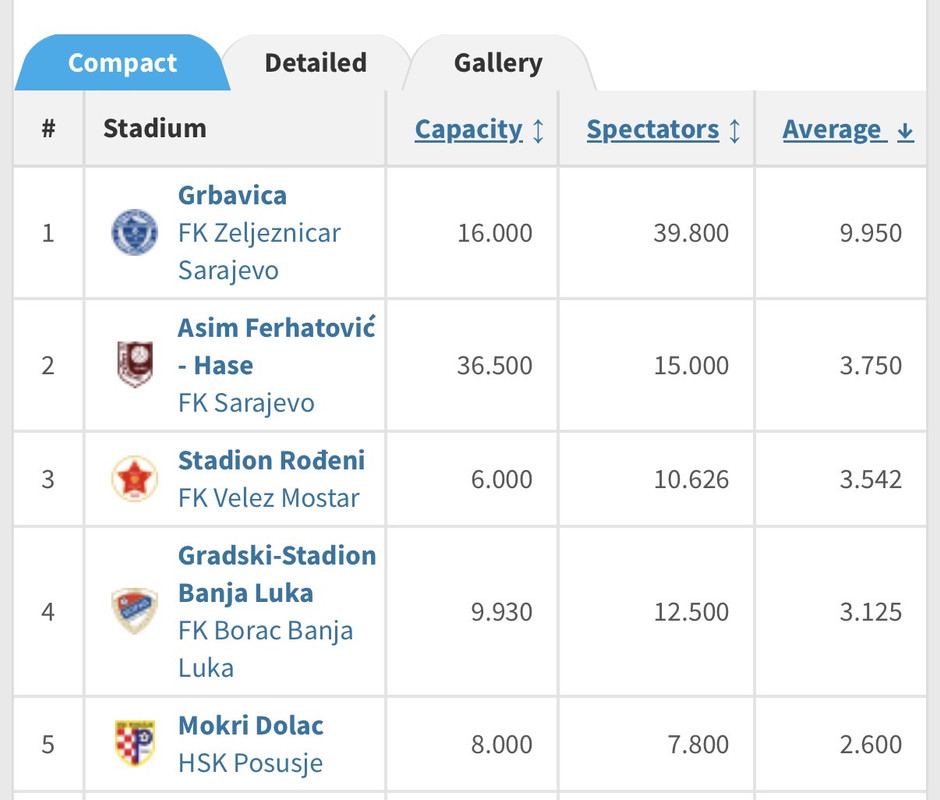Open the Asim Ferhatović - Hase stadium page
This screenshot has width=940, height=800.
276,346
